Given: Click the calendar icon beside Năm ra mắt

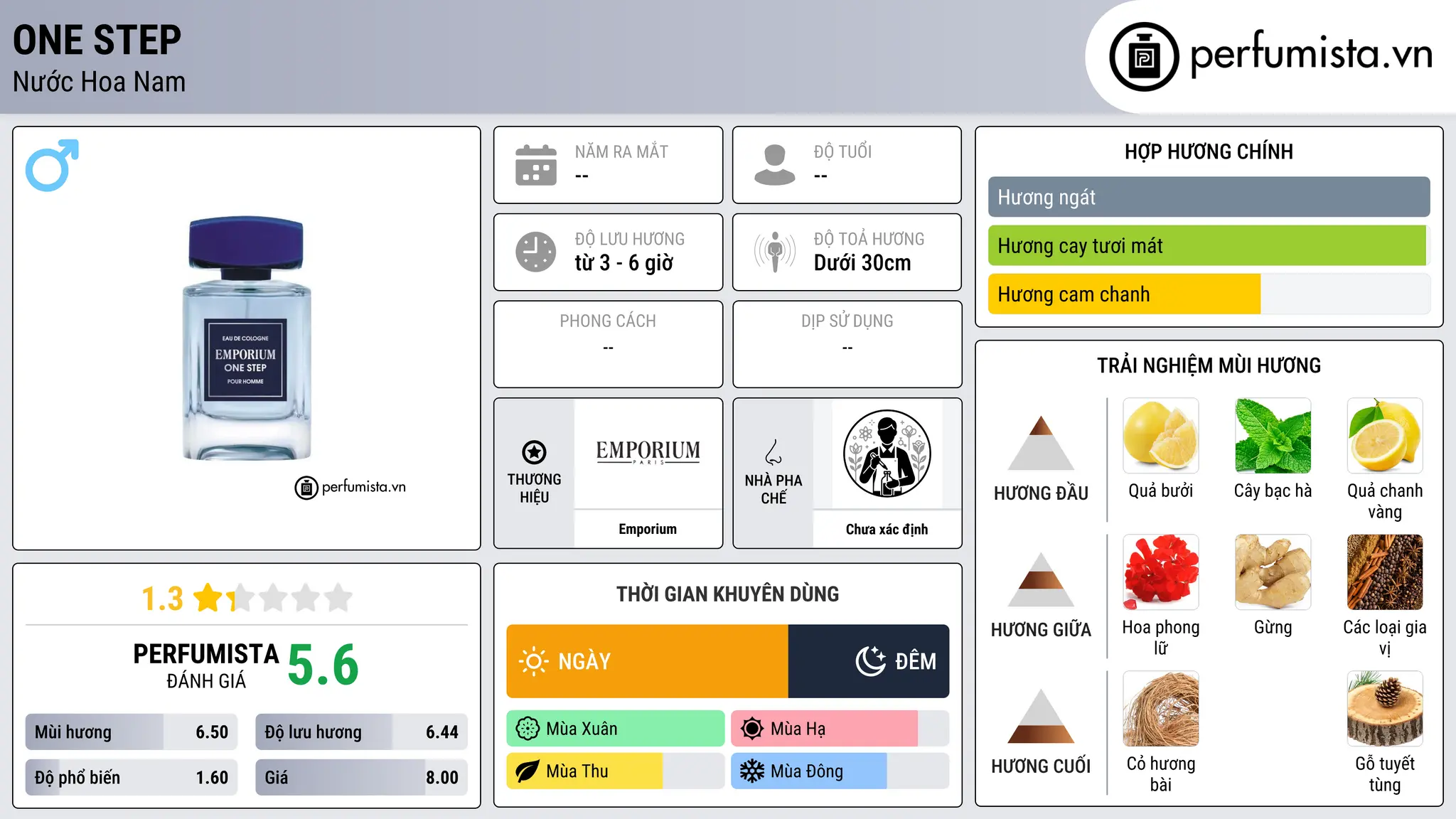Looking at the screenshot, I should [x=536, y=165].
